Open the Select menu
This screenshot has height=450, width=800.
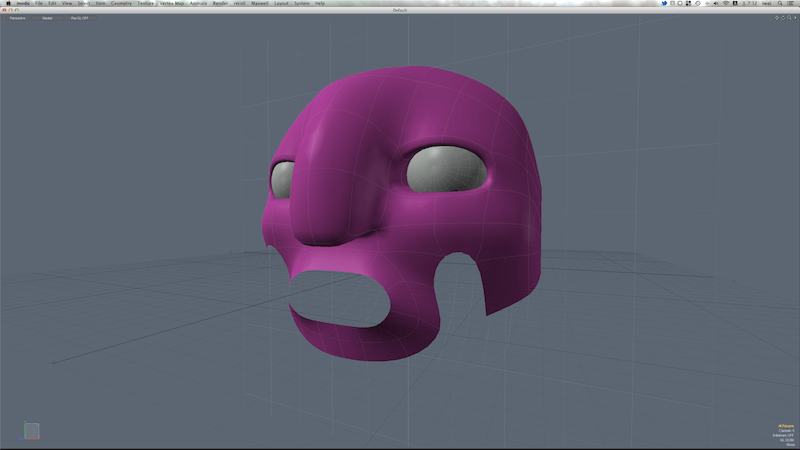tap(84, 3)
